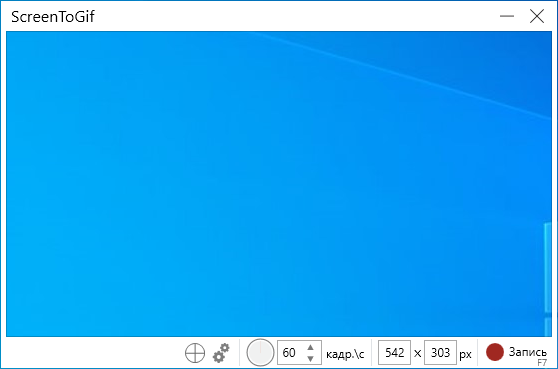
Task: Click the circular frame rate dial
Action: 260,352
